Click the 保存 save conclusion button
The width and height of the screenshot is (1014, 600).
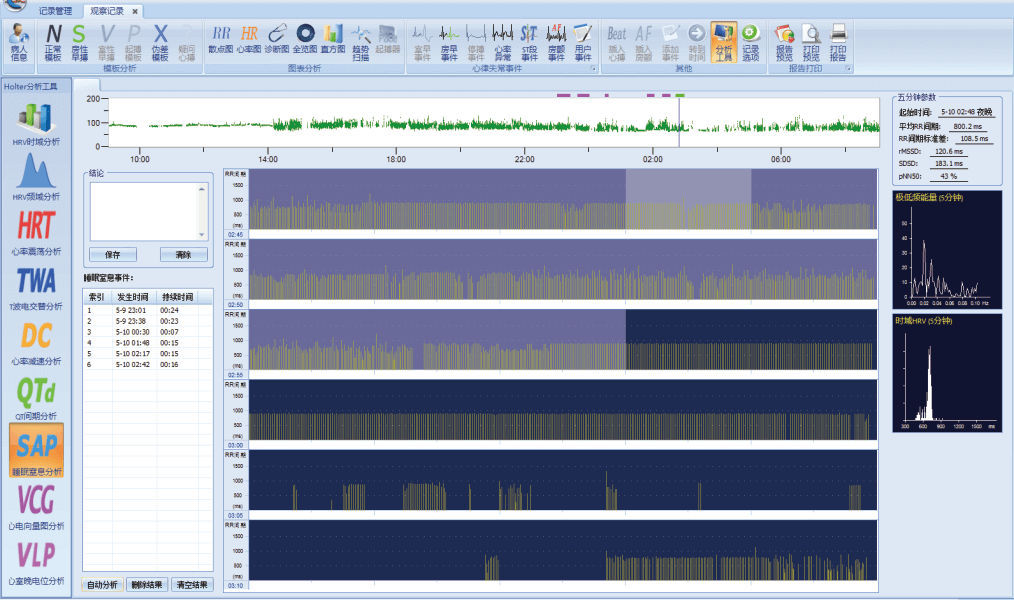[113, 255]
